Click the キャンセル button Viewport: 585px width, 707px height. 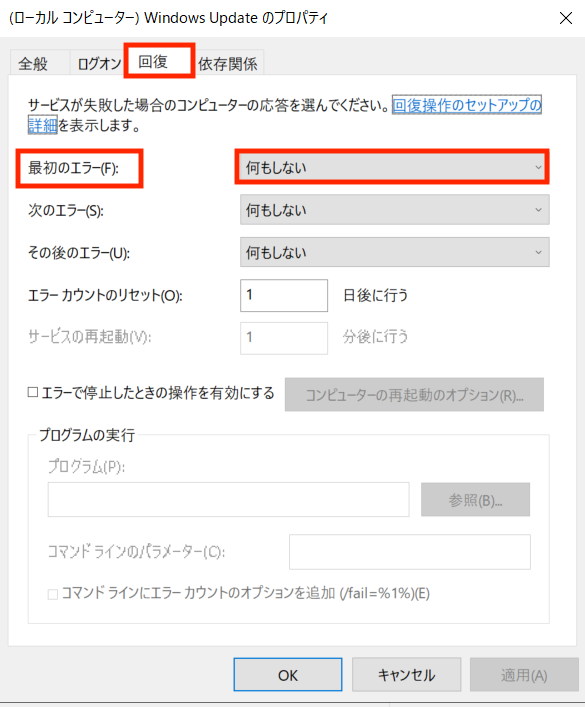tap(406, 675)
